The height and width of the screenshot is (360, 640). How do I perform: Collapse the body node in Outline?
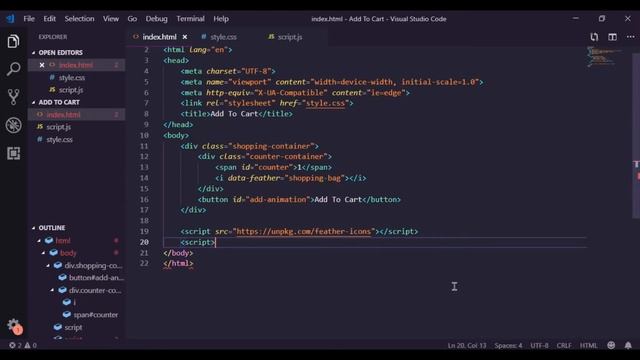click(x=44, y=253)
